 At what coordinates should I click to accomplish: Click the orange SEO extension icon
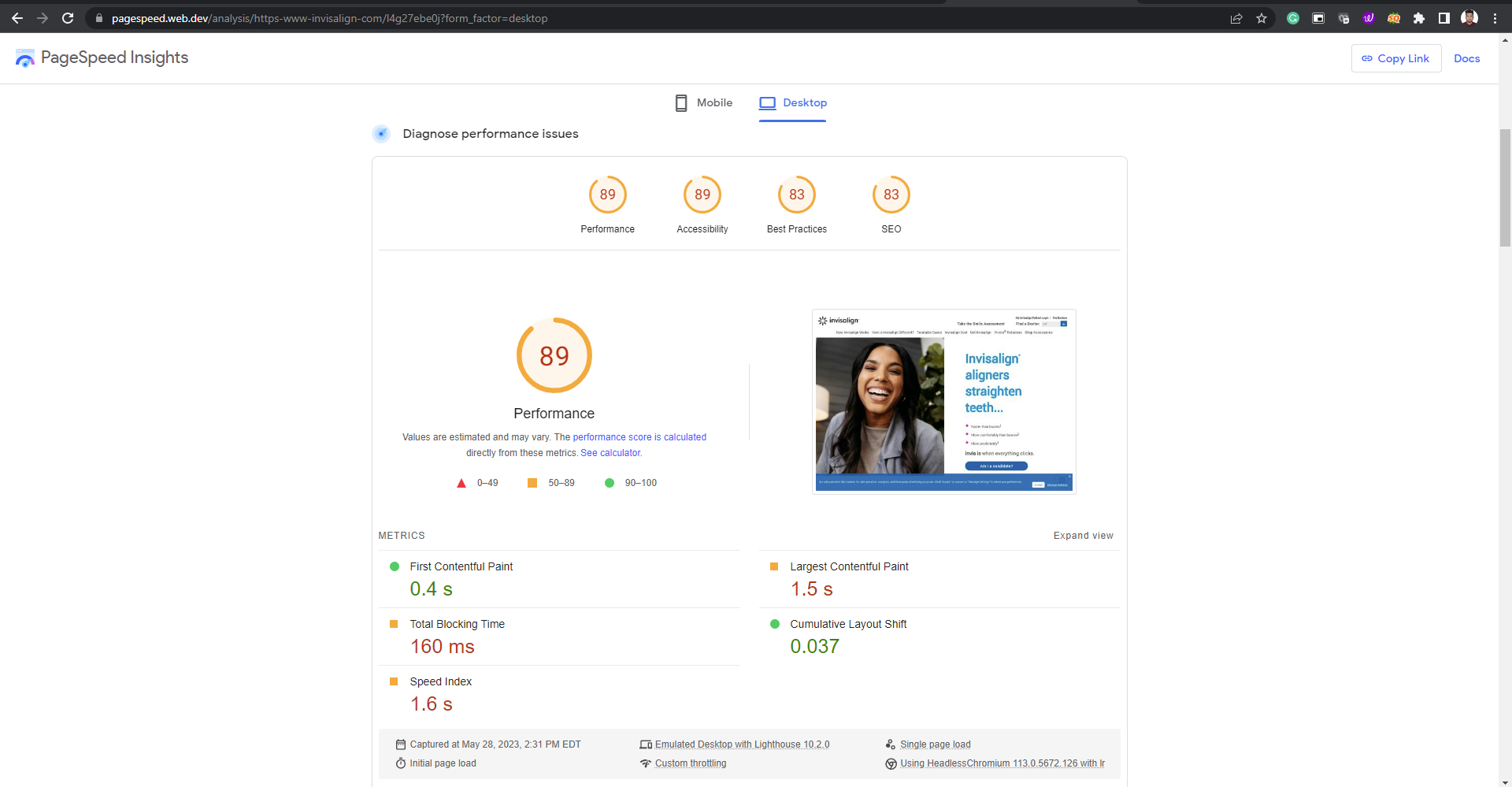[1394, 18]
